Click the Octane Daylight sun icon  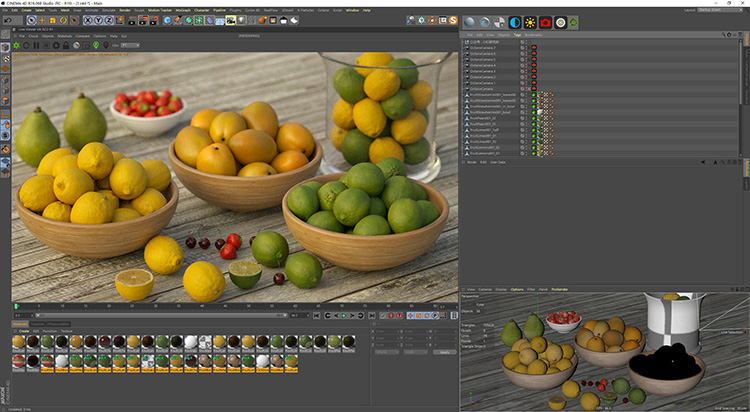pos(530,22)
